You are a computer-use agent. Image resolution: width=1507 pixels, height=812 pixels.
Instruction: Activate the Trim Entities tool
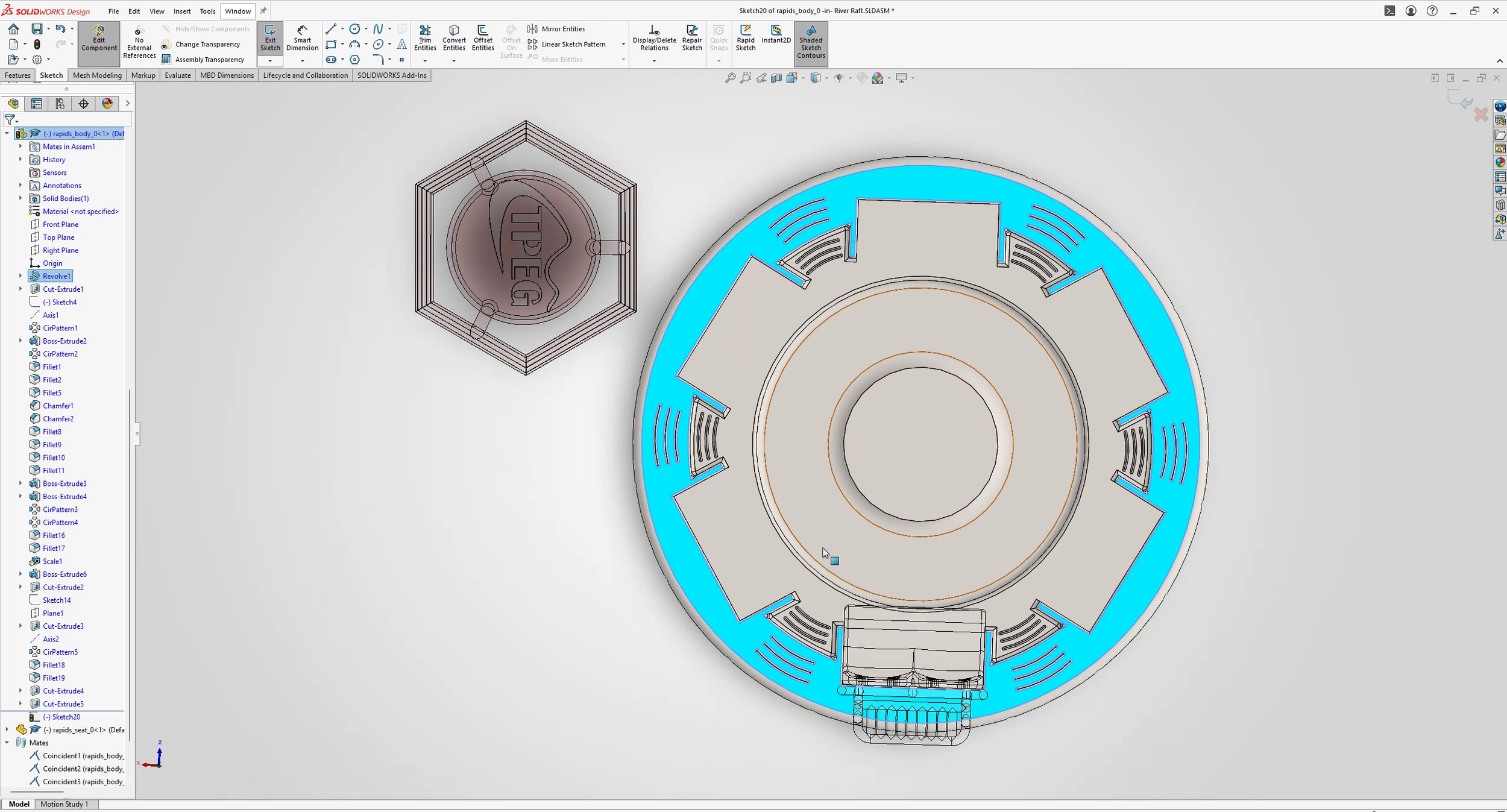[426, 37]
